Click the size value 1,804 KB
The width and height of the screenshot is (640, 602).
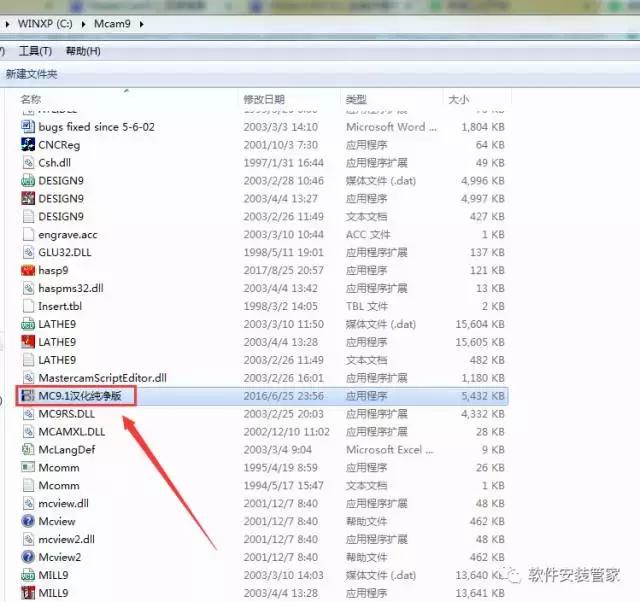(483, 127)
